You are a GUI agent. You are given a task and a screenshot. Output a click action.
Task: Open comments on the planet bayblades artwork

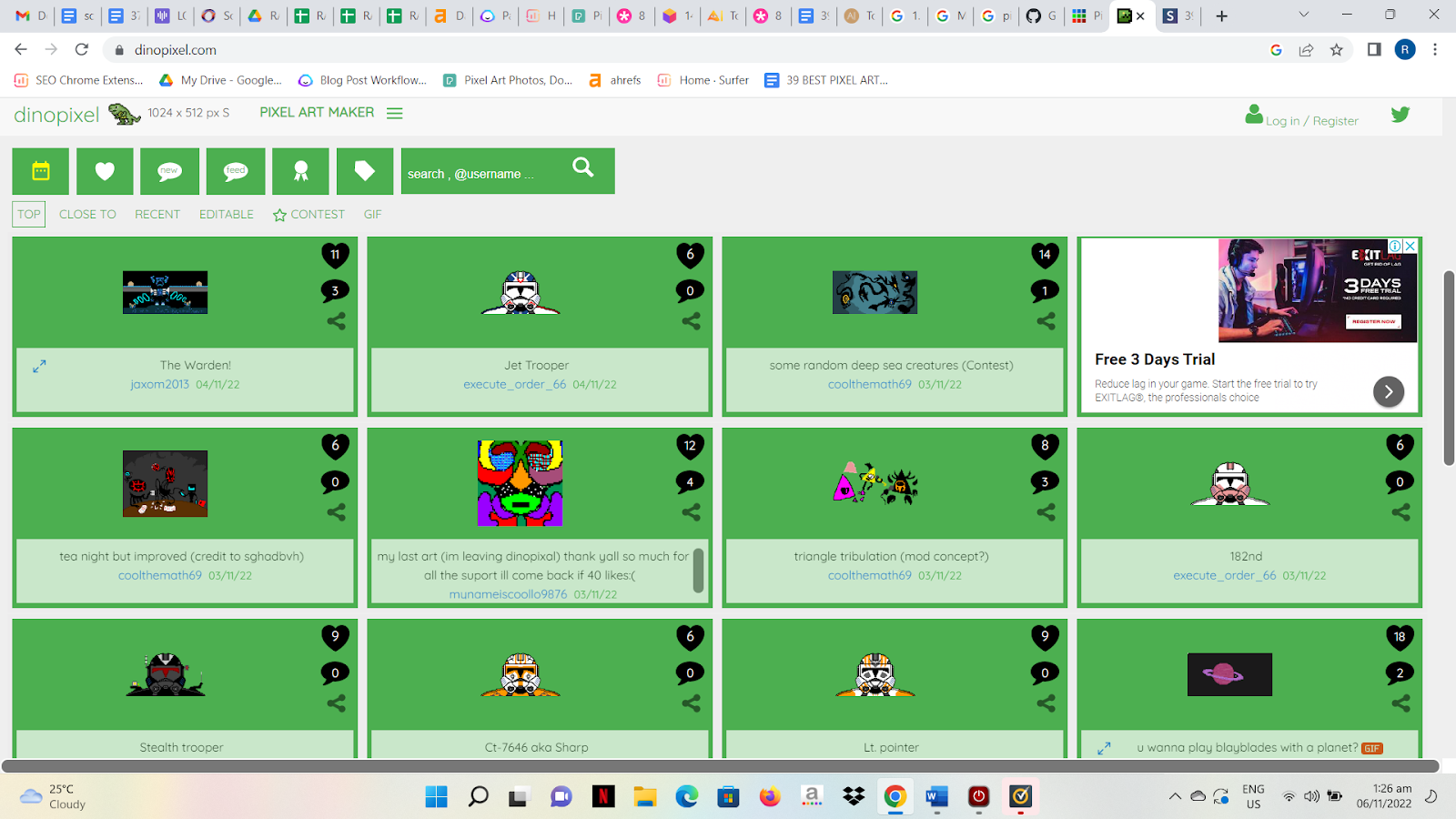(x=1400, y=673)
